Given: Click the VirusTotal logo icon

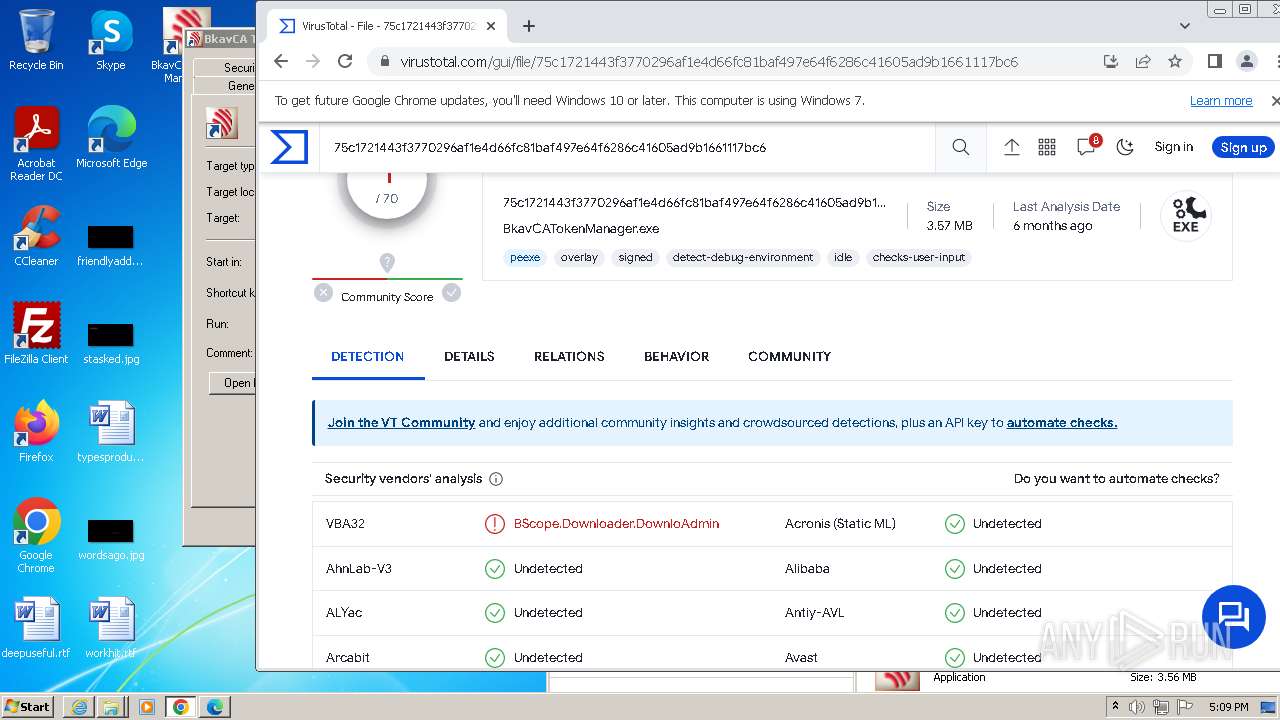Looking at the screenshot, I should tap(289, 147).
